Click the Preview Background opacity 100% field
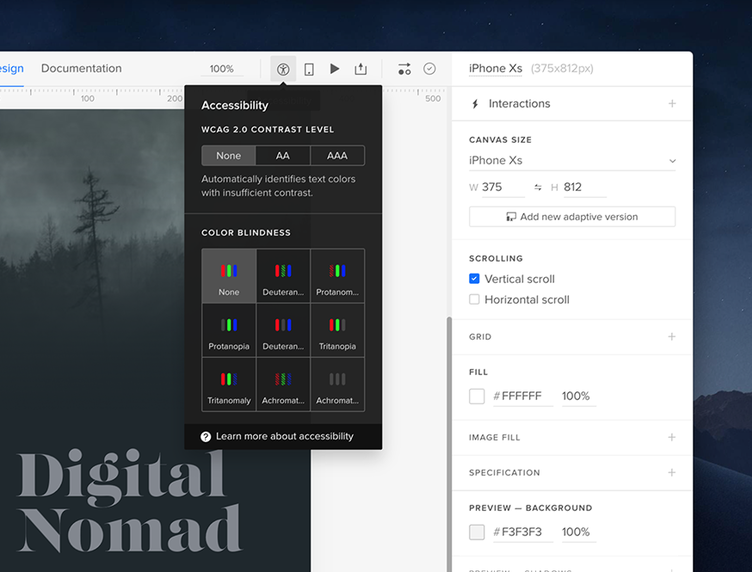This screenshot has width=752, height=572. [x=578, y=532]
